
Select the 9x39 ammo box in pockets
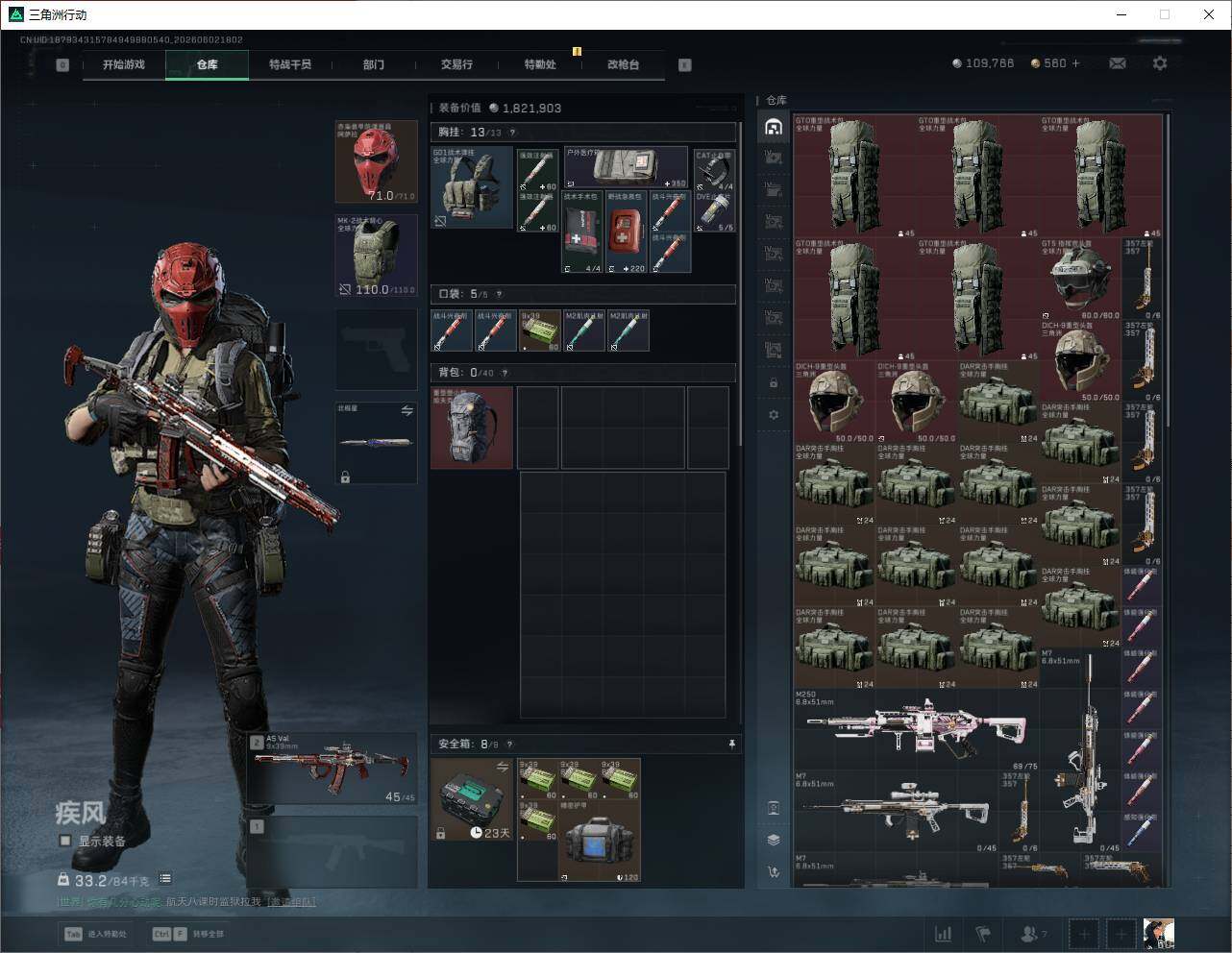(540, 330)
